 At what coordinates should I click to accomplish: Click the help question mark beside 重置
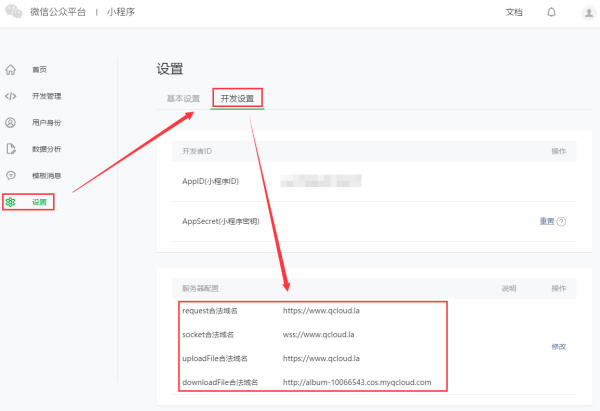pos(561,222)
